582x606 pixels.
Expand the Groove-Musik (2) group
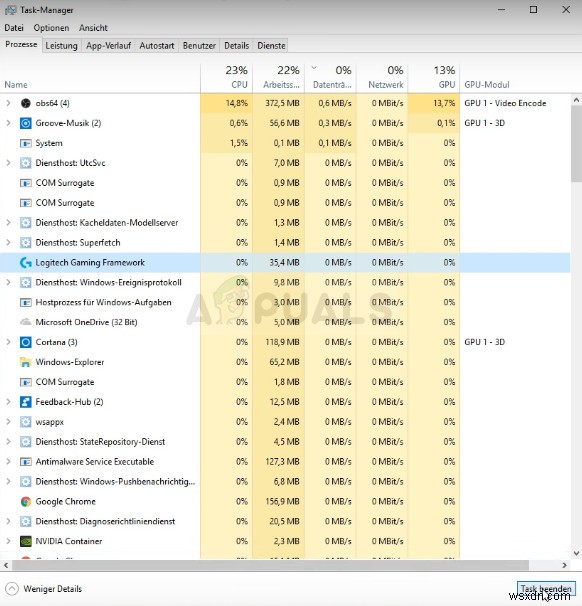pyautogui.click(x=8, y=123)
